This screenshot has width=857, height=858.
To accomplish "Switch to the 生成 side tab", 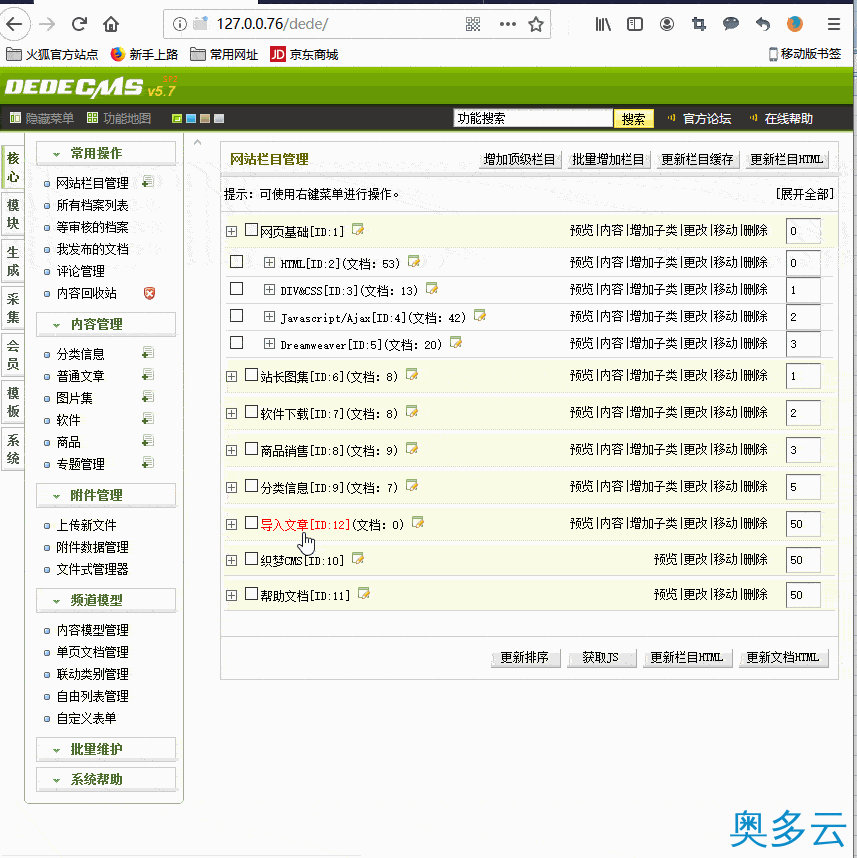I will coord(13,261).
